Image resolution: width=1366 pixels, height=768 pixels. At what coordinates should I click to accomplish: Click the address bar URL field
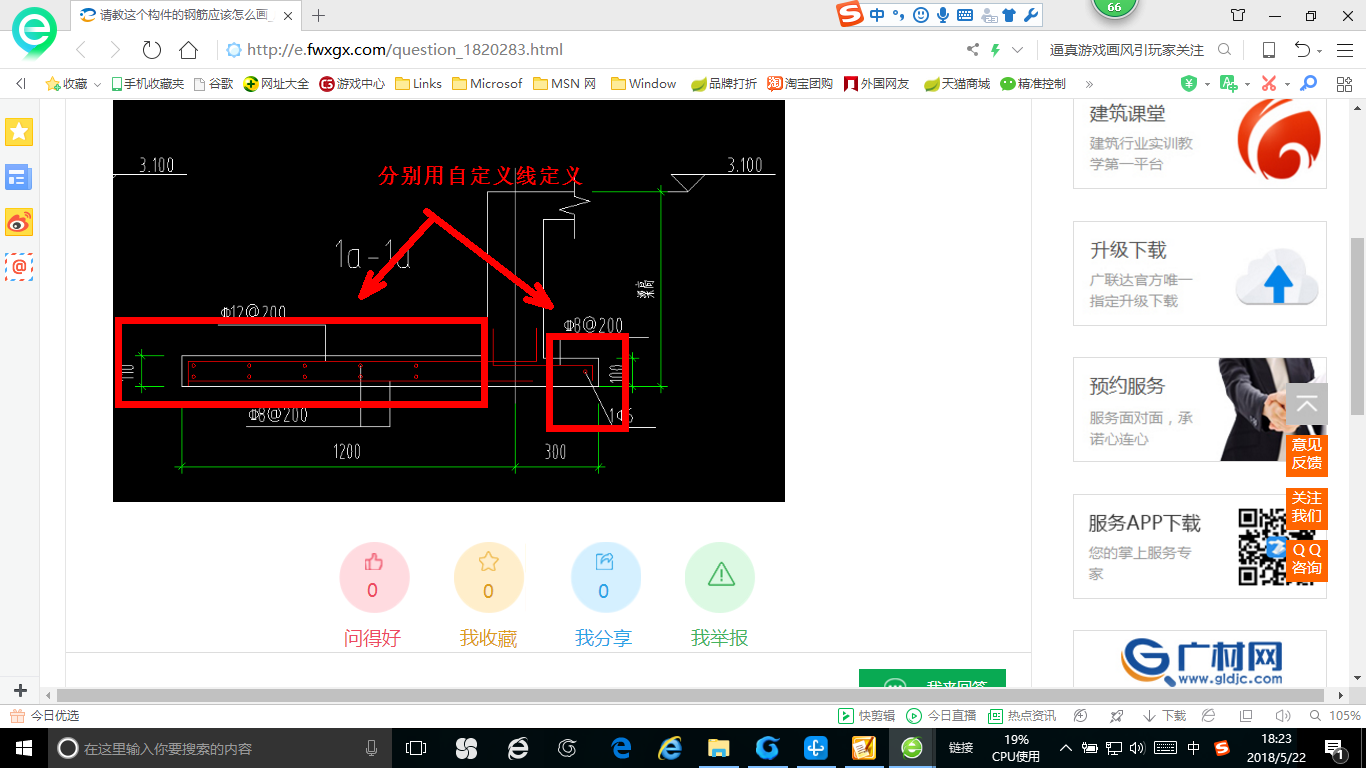coord(590,50)
